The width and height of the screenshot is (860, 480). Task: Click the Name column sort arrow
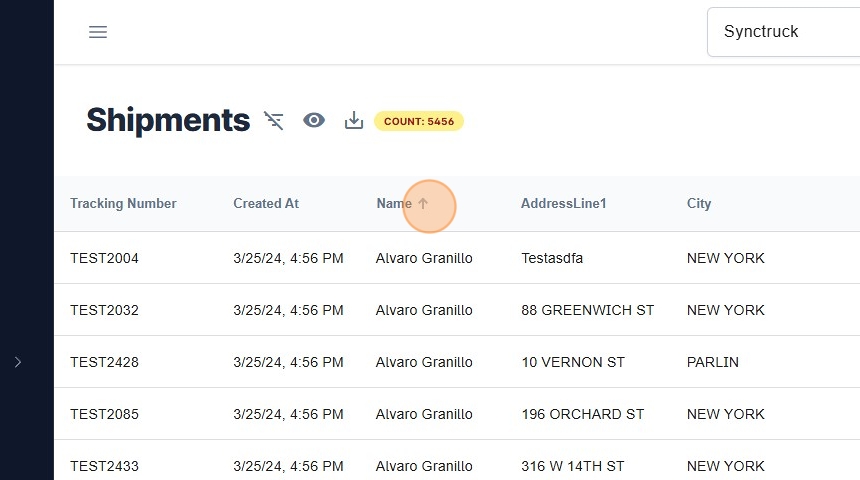click(x=423, y=204)
